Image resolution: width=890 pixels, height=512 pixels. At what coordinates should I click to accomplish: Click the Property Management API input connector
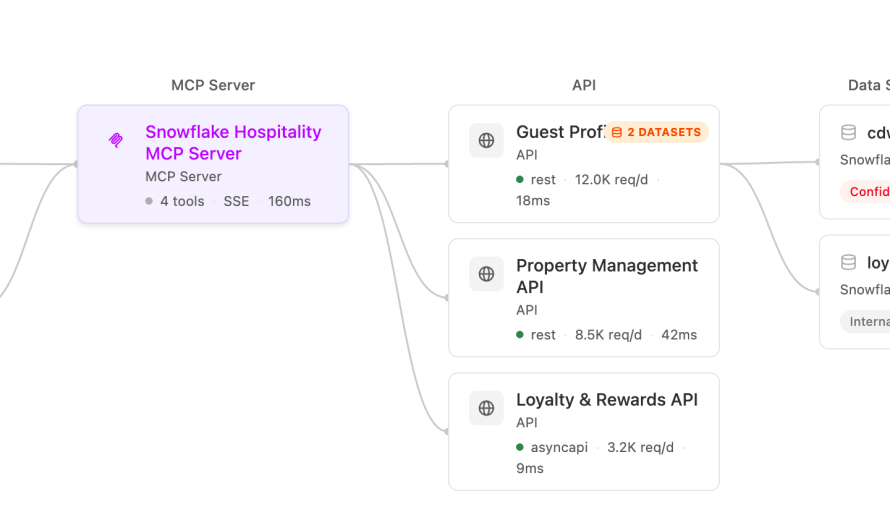coord(447,297)
